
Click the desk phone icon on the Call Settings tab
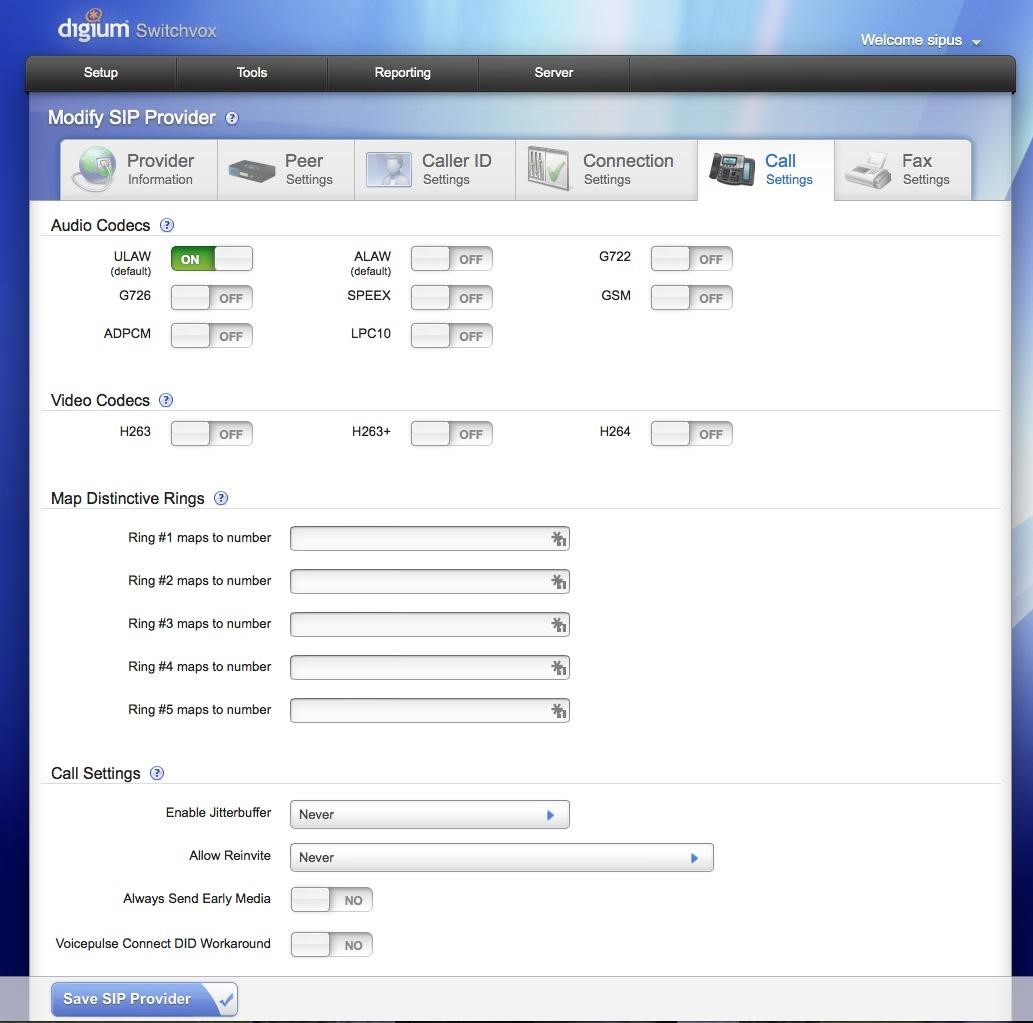point(732,169)
